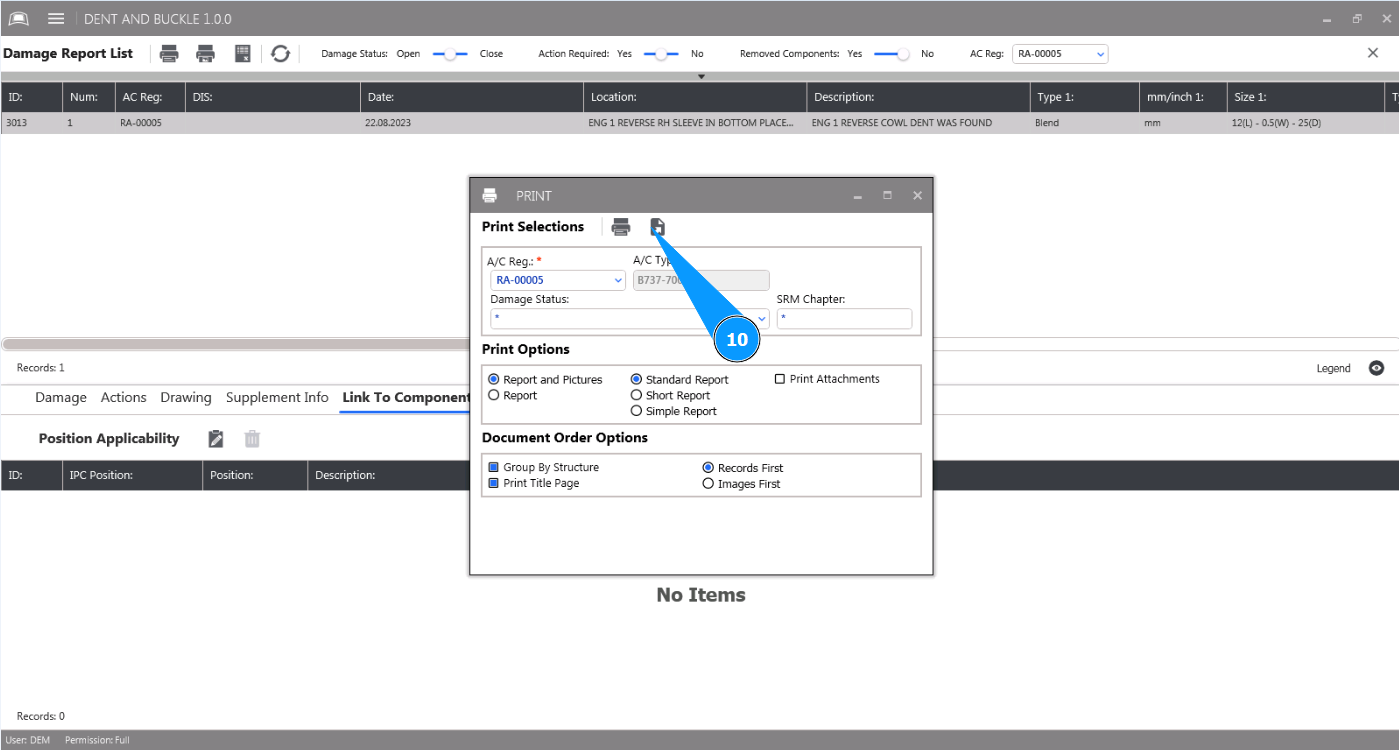This screenshot has height=750, width=1399.
Task: Choose the Simple Report option
Action: [637, 411]
